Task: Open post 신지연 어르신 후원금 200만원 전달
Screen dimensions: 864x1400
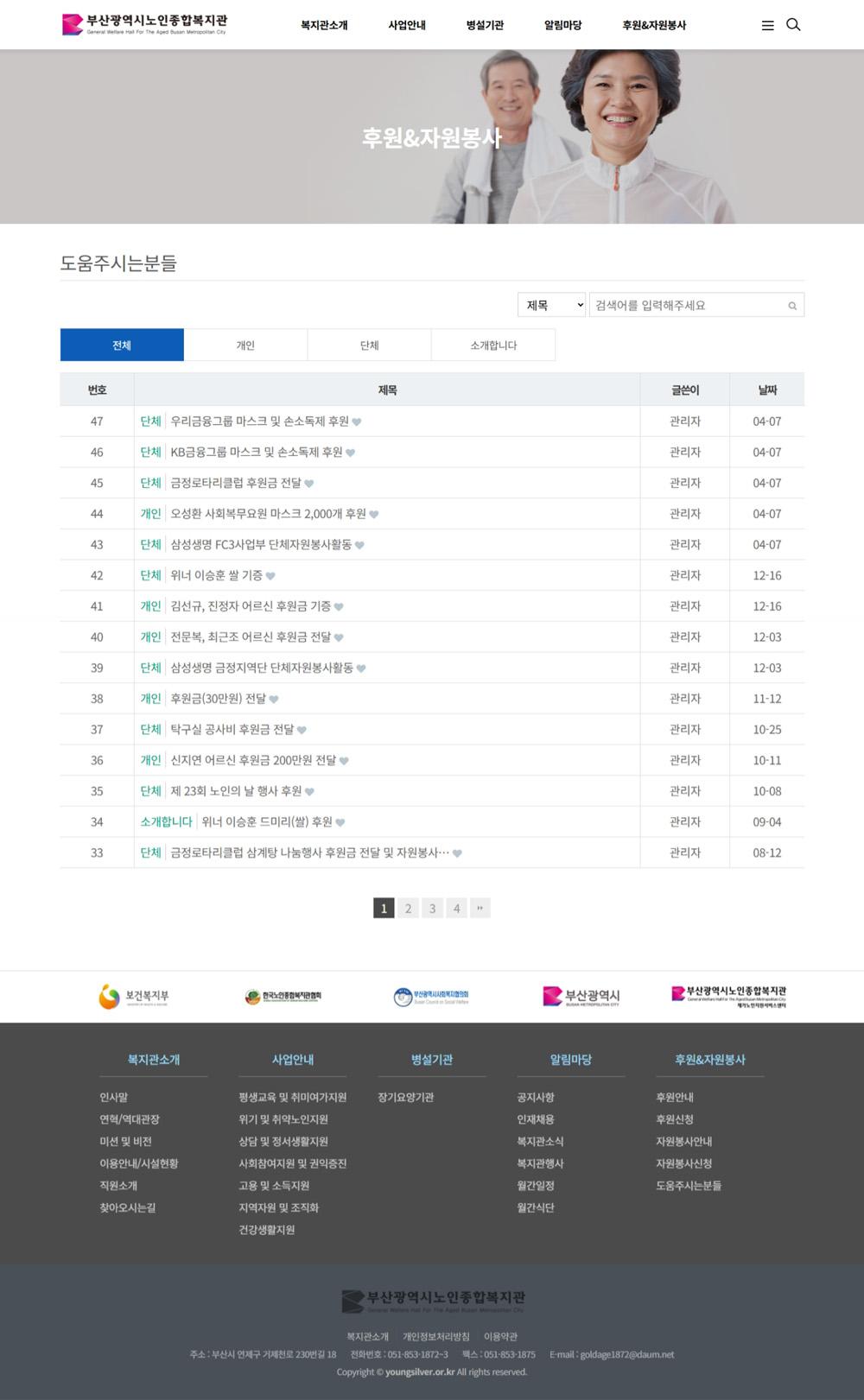Action: [253, 760]
